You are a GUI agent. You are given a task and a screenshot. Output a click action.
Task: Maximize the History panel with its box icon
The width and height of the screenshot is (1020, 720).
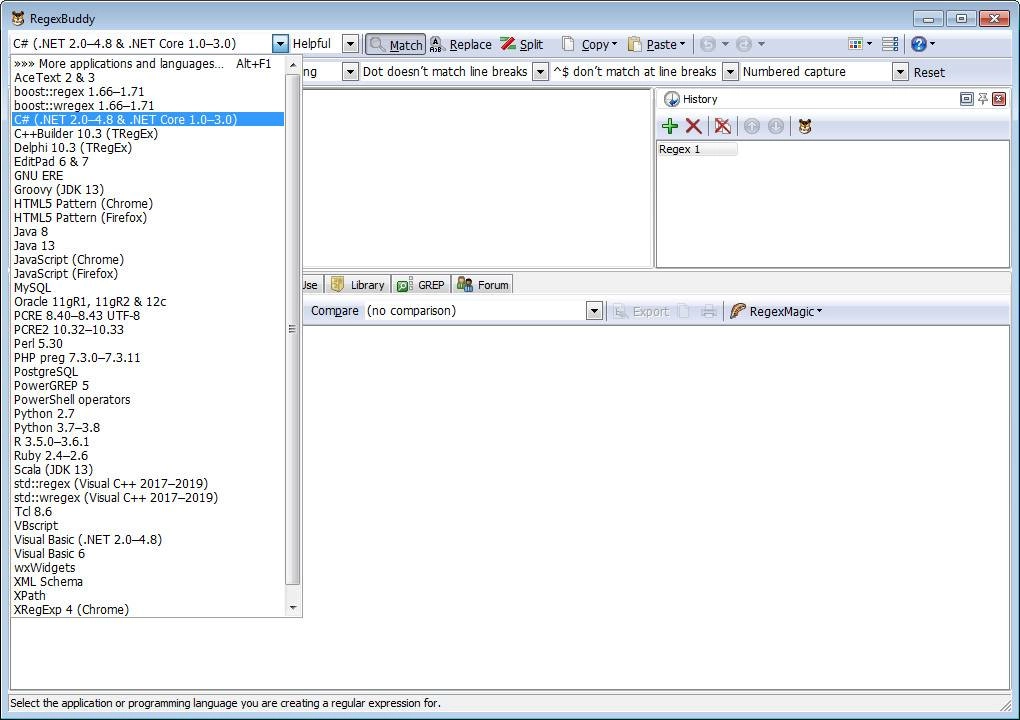(967, 99)
